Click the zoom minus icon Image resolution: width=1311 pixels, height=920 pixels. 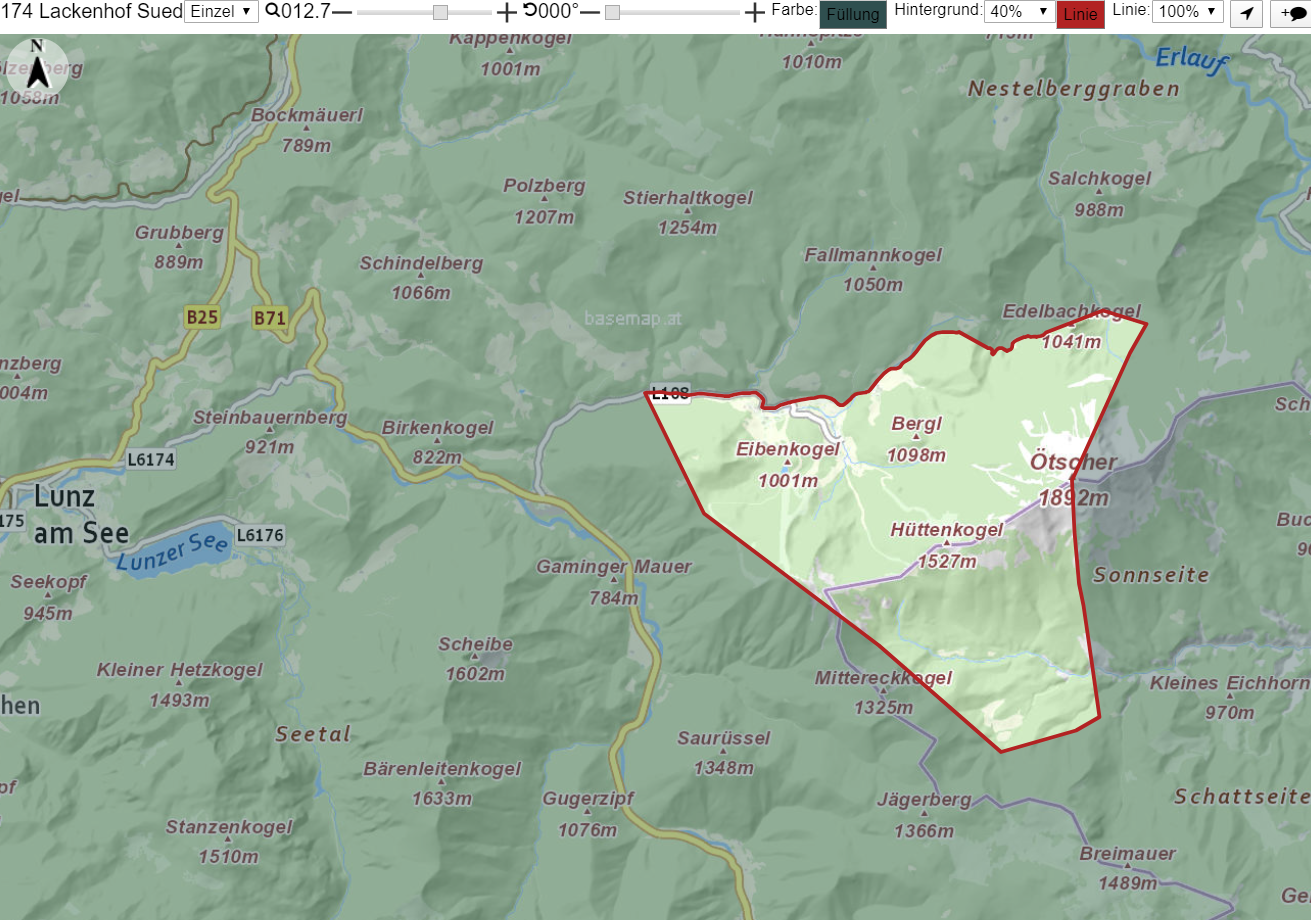(x=342, y=12)
